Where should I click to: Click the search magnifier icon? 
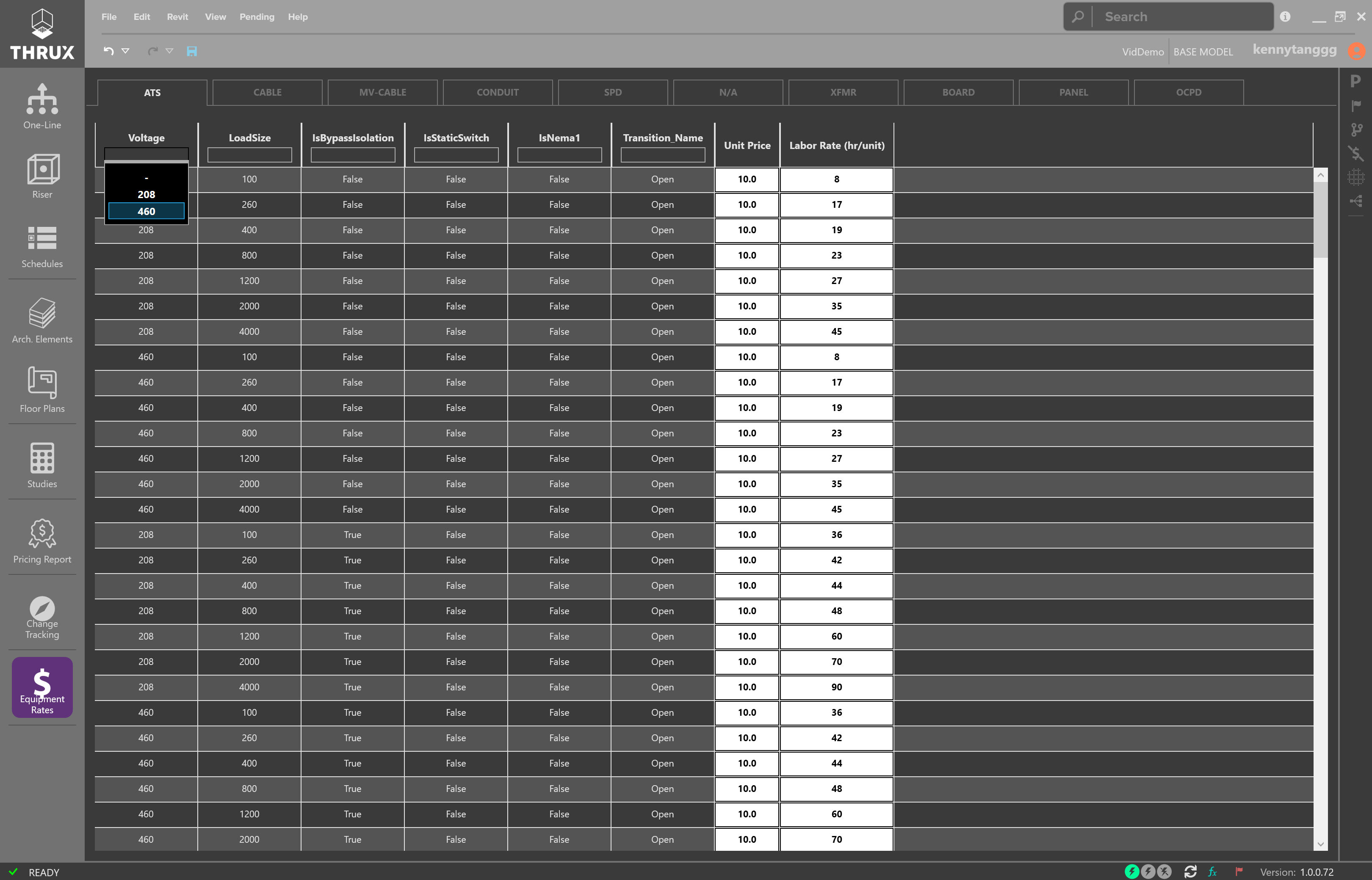(1078, 17)
